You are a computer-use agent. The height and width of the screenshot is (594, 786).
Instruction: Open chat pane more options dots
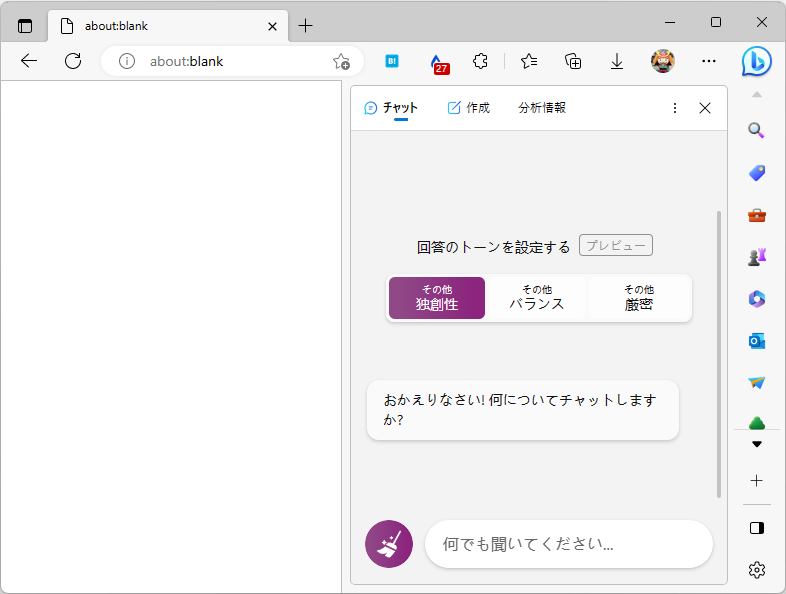(x=675, y=108)
